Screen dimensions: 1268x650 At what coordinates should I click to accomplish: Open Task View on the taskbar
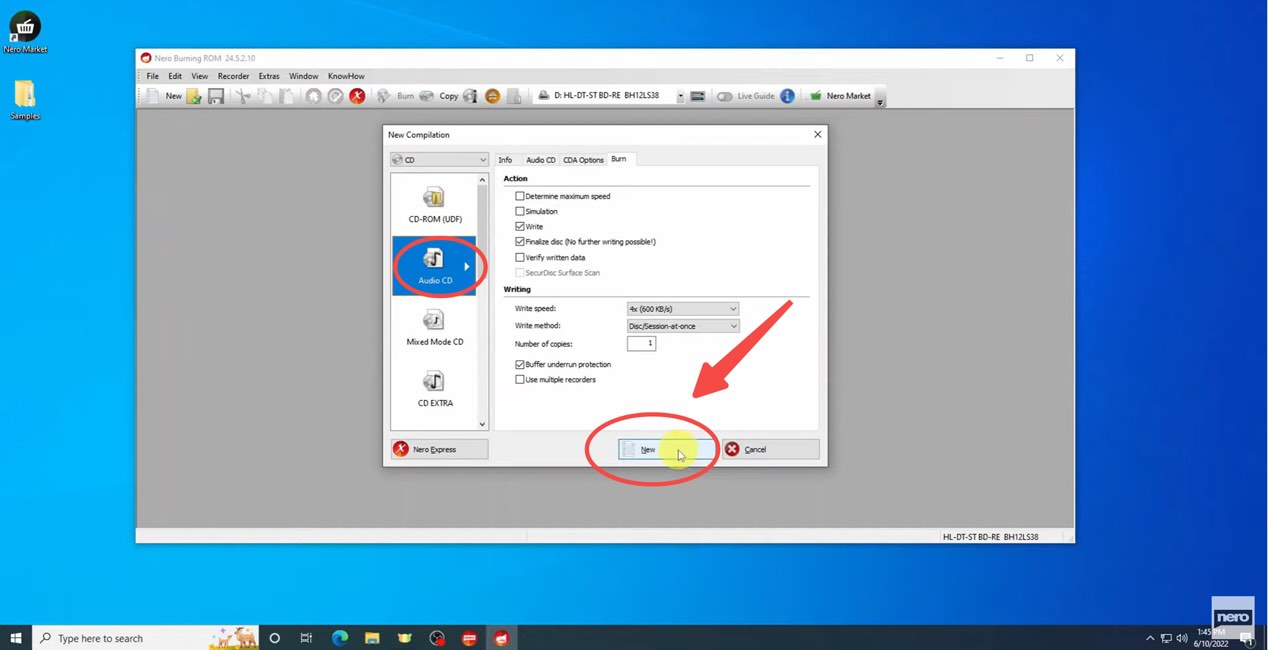(x=306, y=638)
